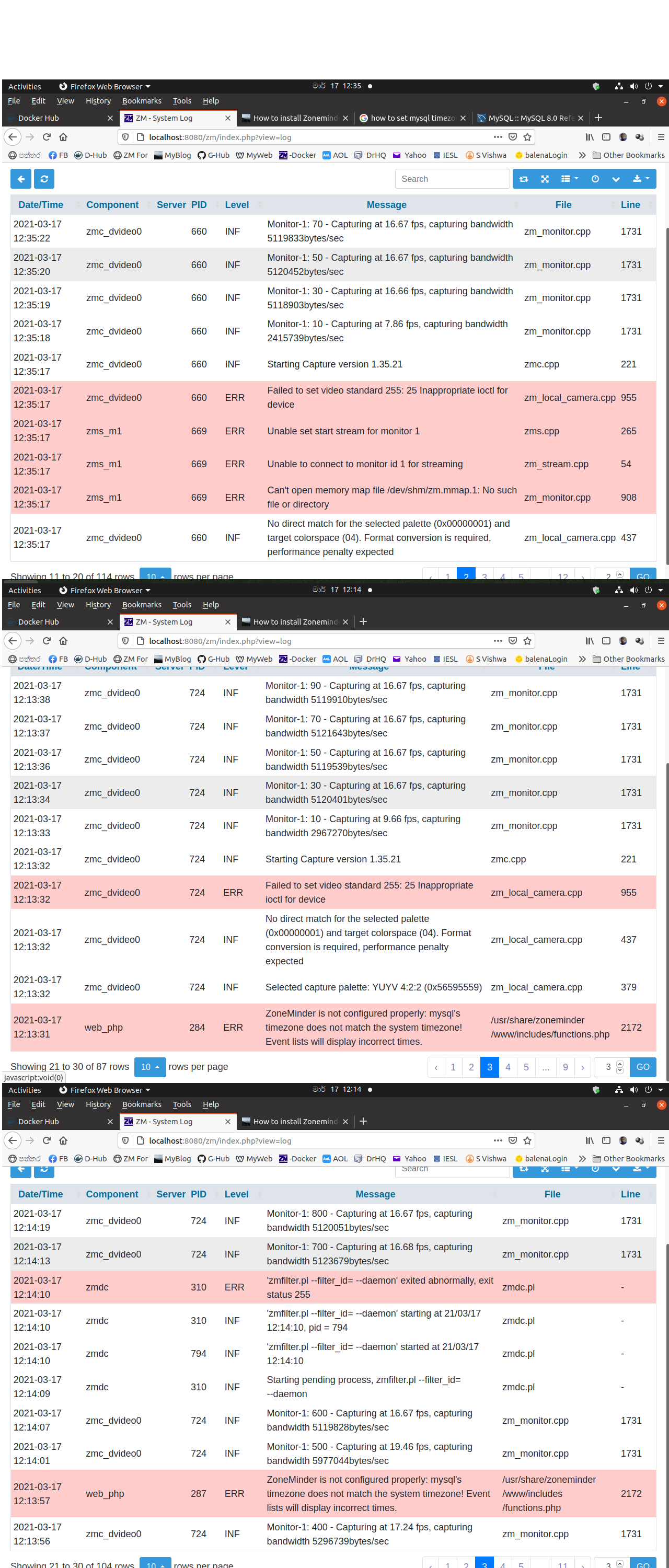Click the zmdc row with PID 794
Viewport: 669px width, 1568px height.
click(x=333, y=1354)
